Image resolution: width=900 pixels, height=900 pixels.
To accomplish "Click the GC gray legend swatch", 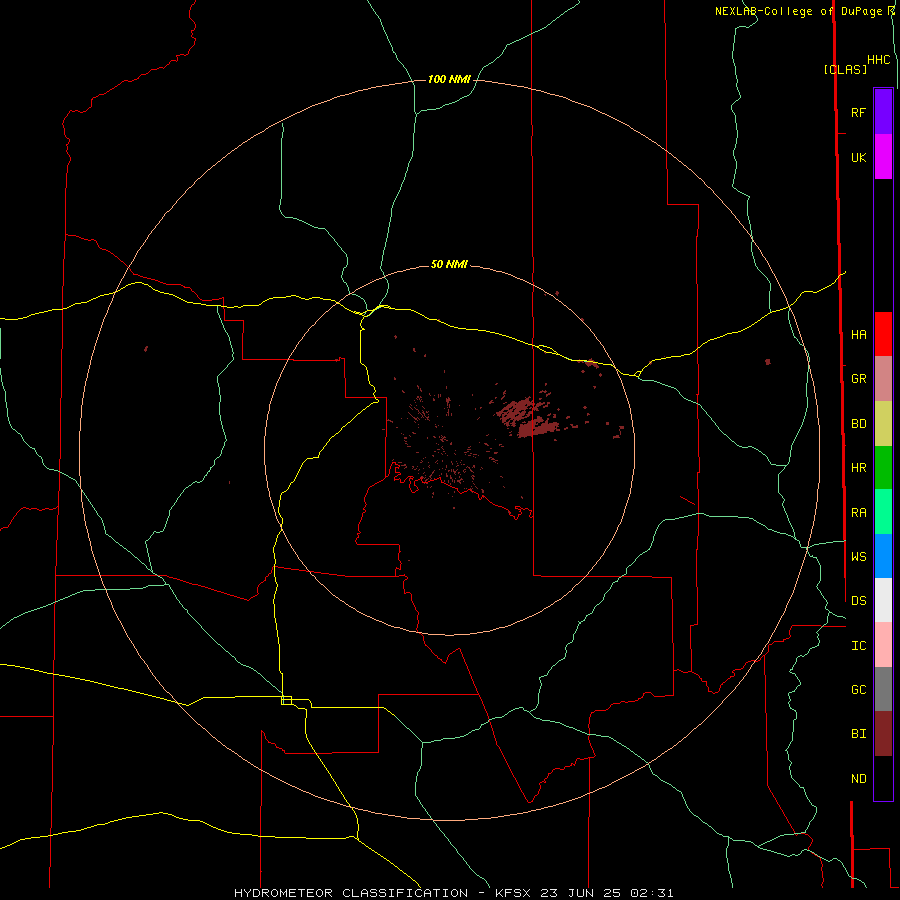I will tap(883, 689).
